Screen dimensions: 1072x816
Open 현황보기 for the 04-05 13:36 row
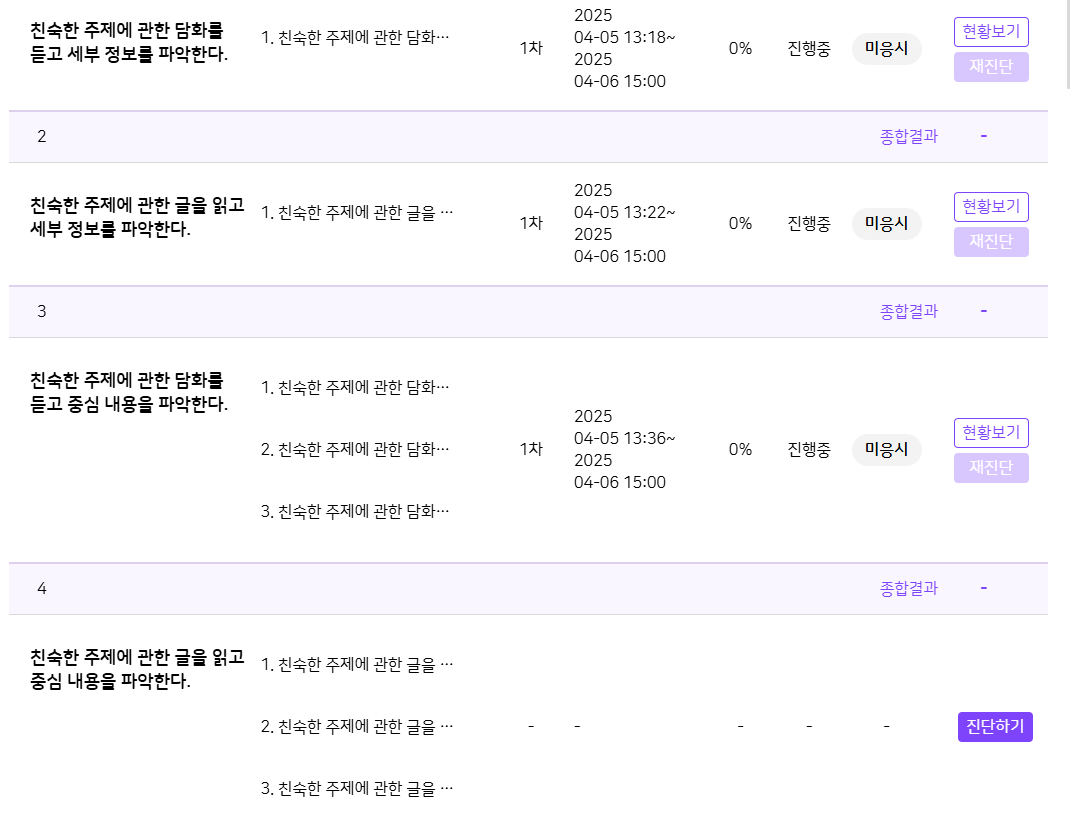tap(991, 433)
